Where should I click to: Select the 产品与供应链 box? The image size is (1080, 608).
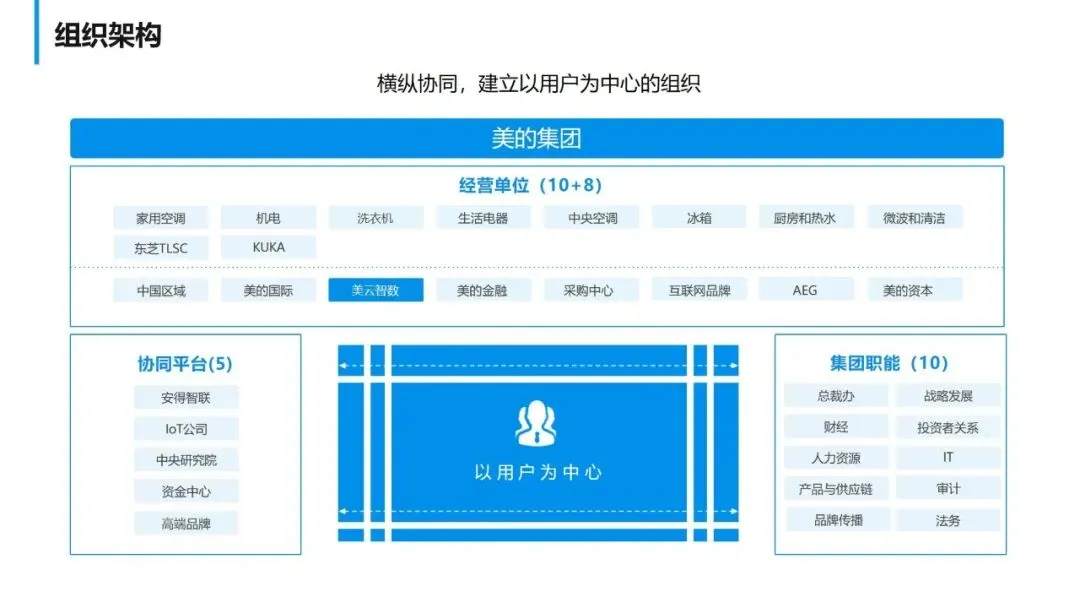pos(836,488)
